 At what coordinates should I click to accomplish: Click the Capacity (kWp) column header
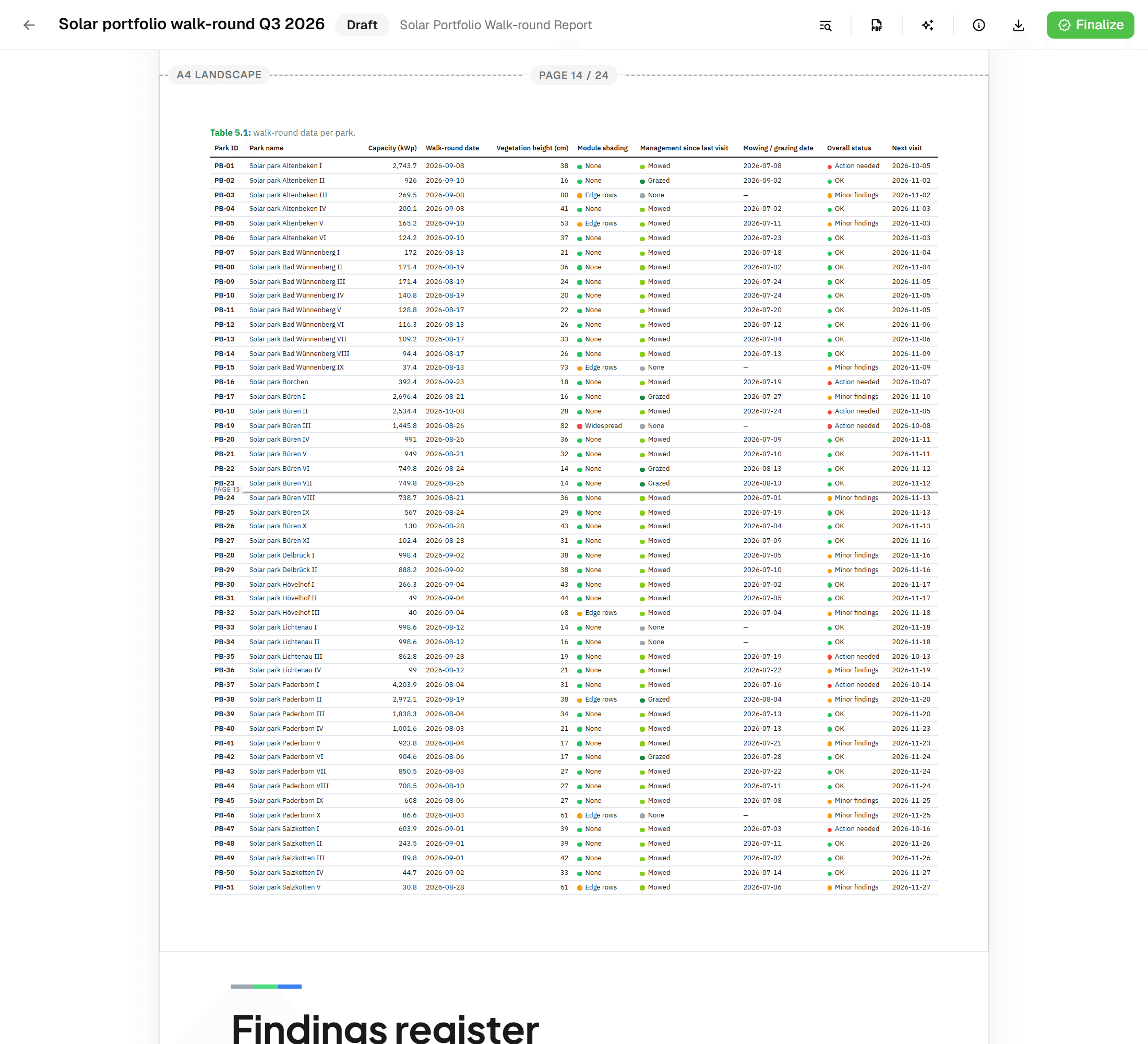(x=392, y=148)
